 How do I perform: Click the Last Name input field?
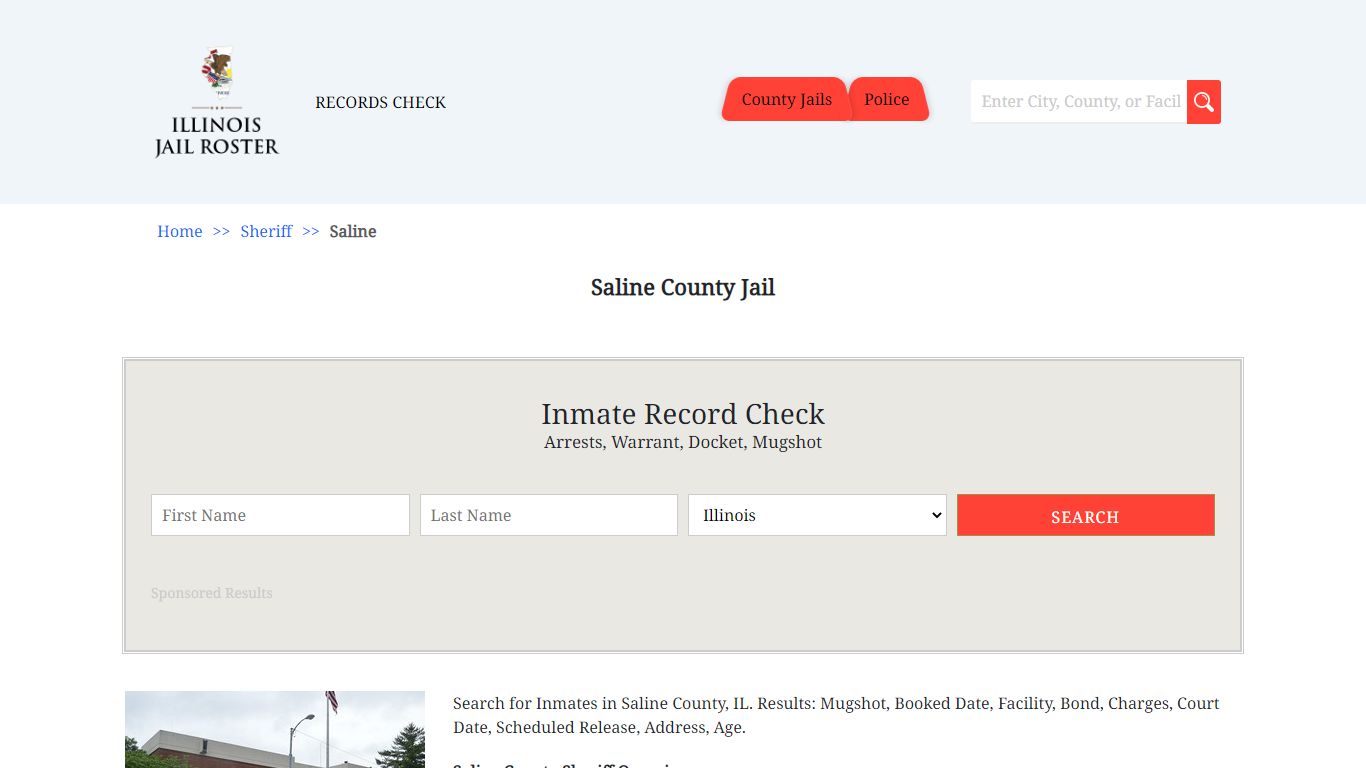549,515
